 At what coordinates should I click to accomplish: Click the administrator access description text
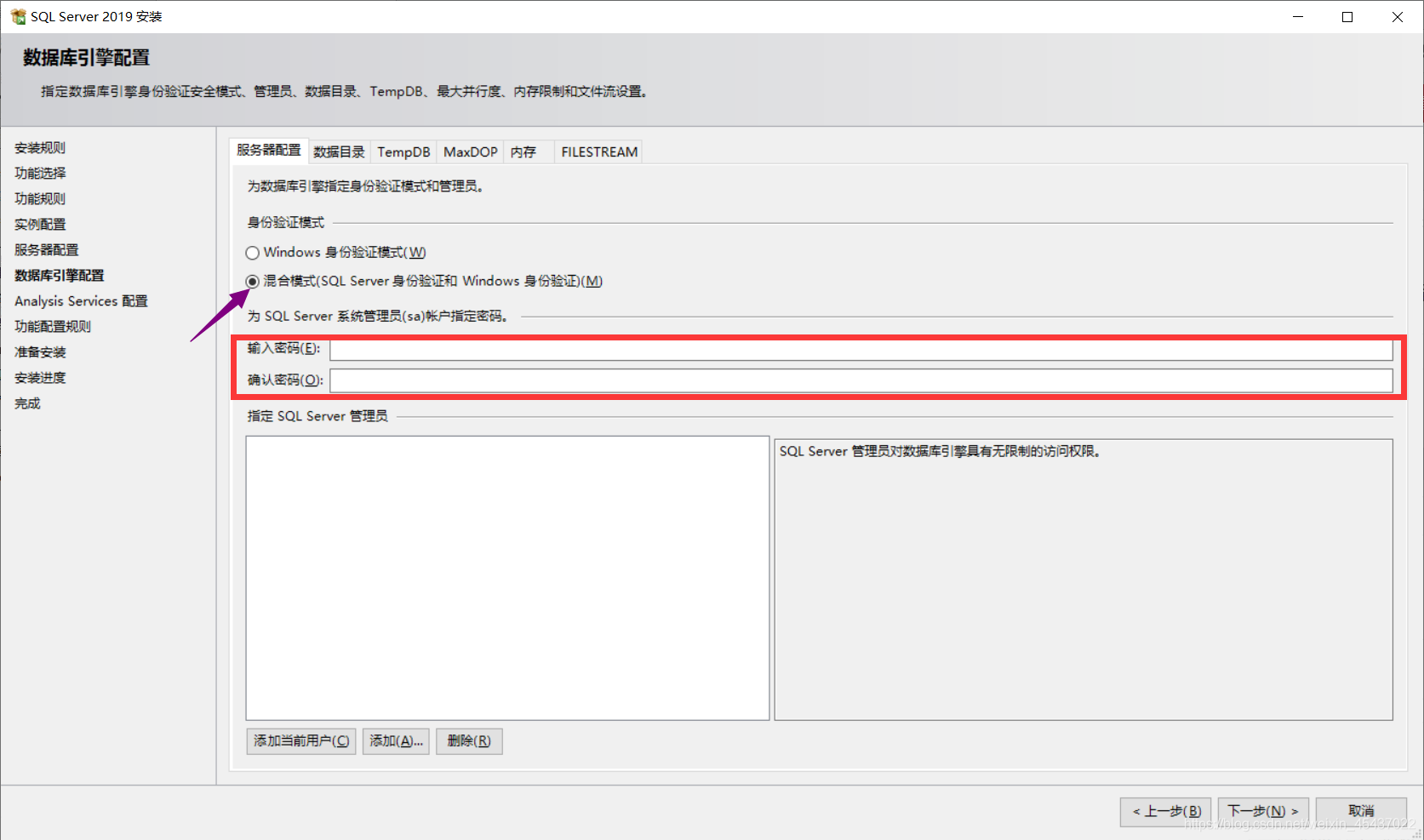pyautogui.click(x=941, y=451)
